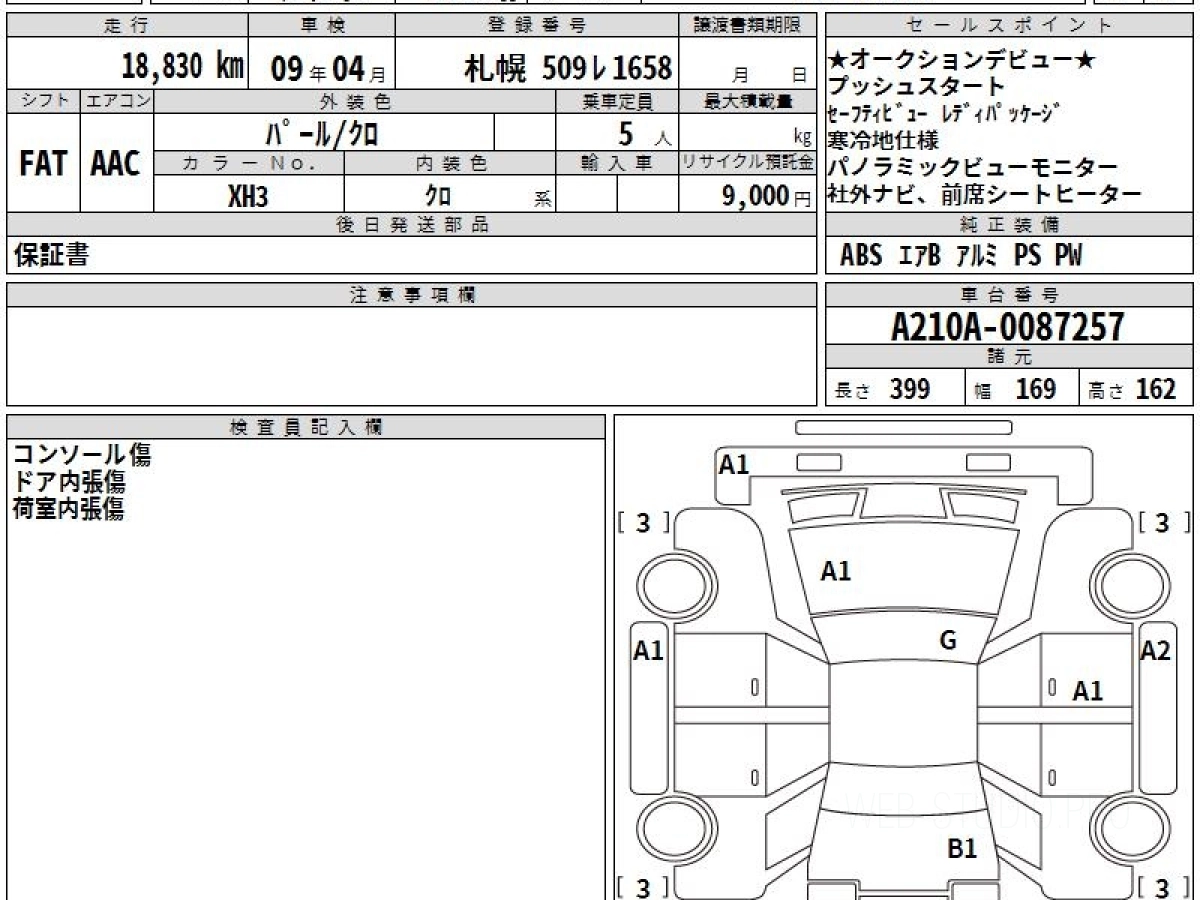This screenshot has width=1200, height=900.
Task: Select the A1 mark on the car hood
Action: (836, 571)
